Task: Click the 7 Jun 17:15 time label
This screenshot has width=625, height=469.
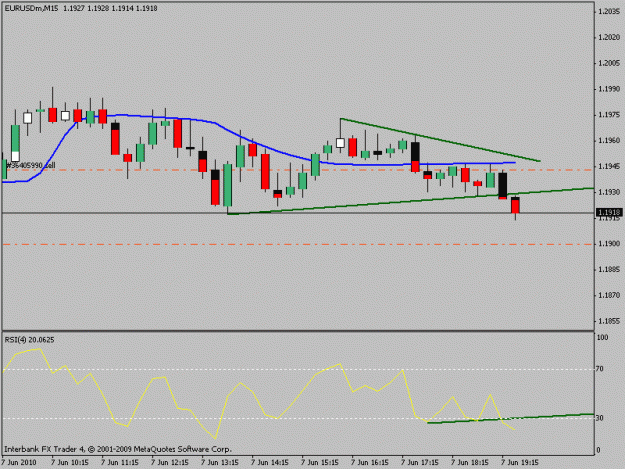Action: (420, 463)
